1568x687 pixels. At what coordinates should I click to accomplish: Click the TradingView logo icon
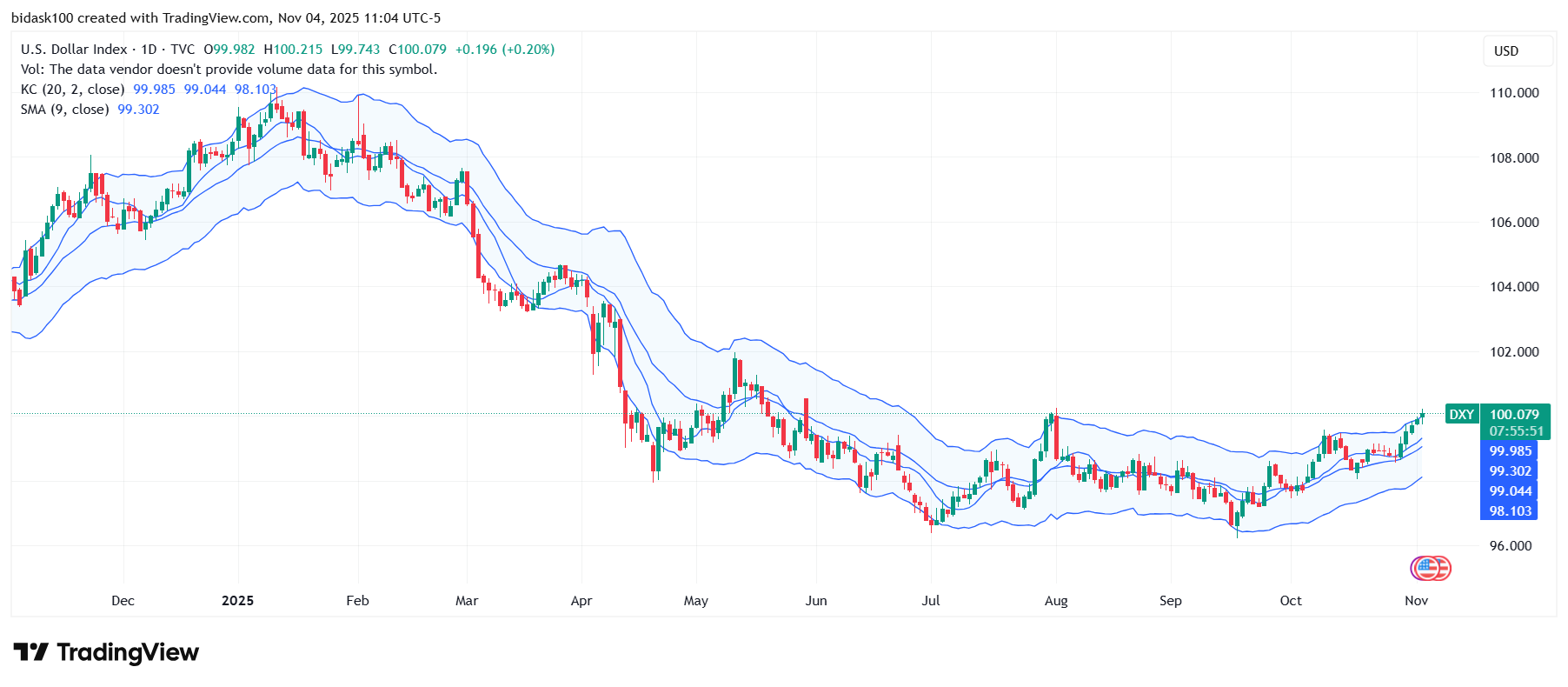pos(30,652)
